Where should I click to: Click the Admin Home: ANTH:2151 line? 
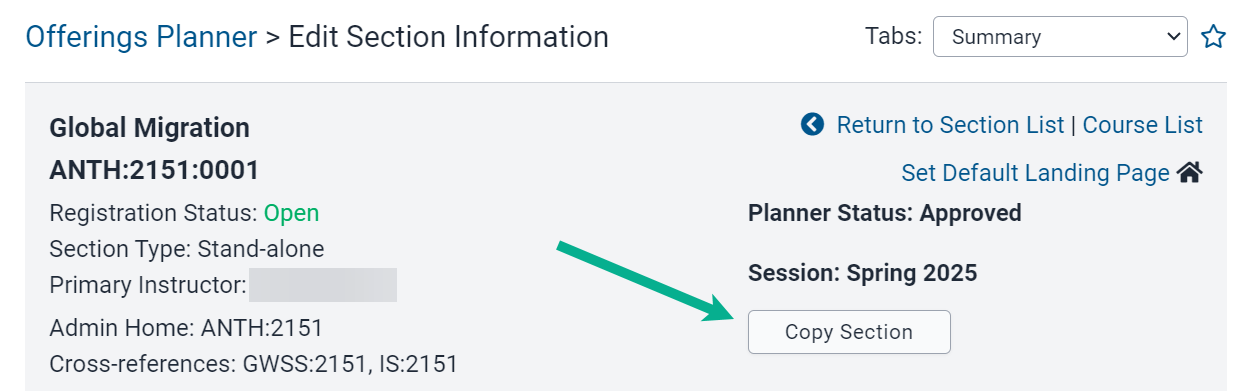click(186, 327)
